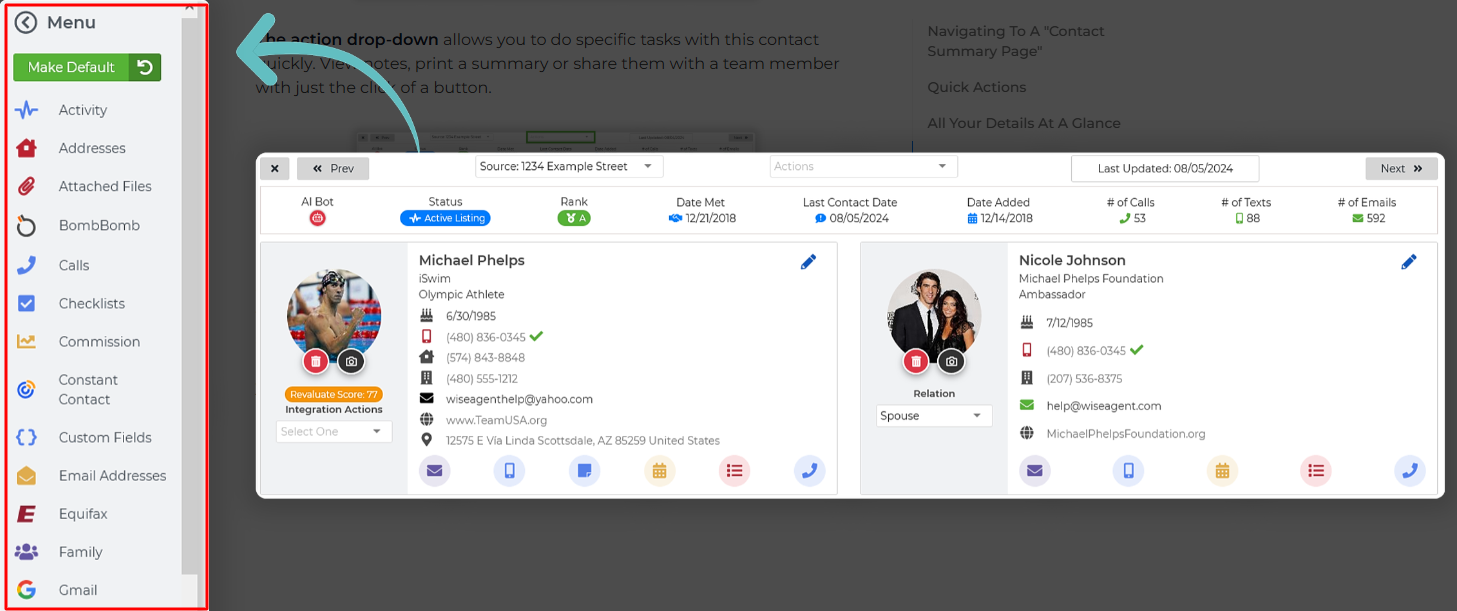Viewport: 1457px width, 611px height.
Task: Click the Gmail Google icon
Action: tap(27, 590)
